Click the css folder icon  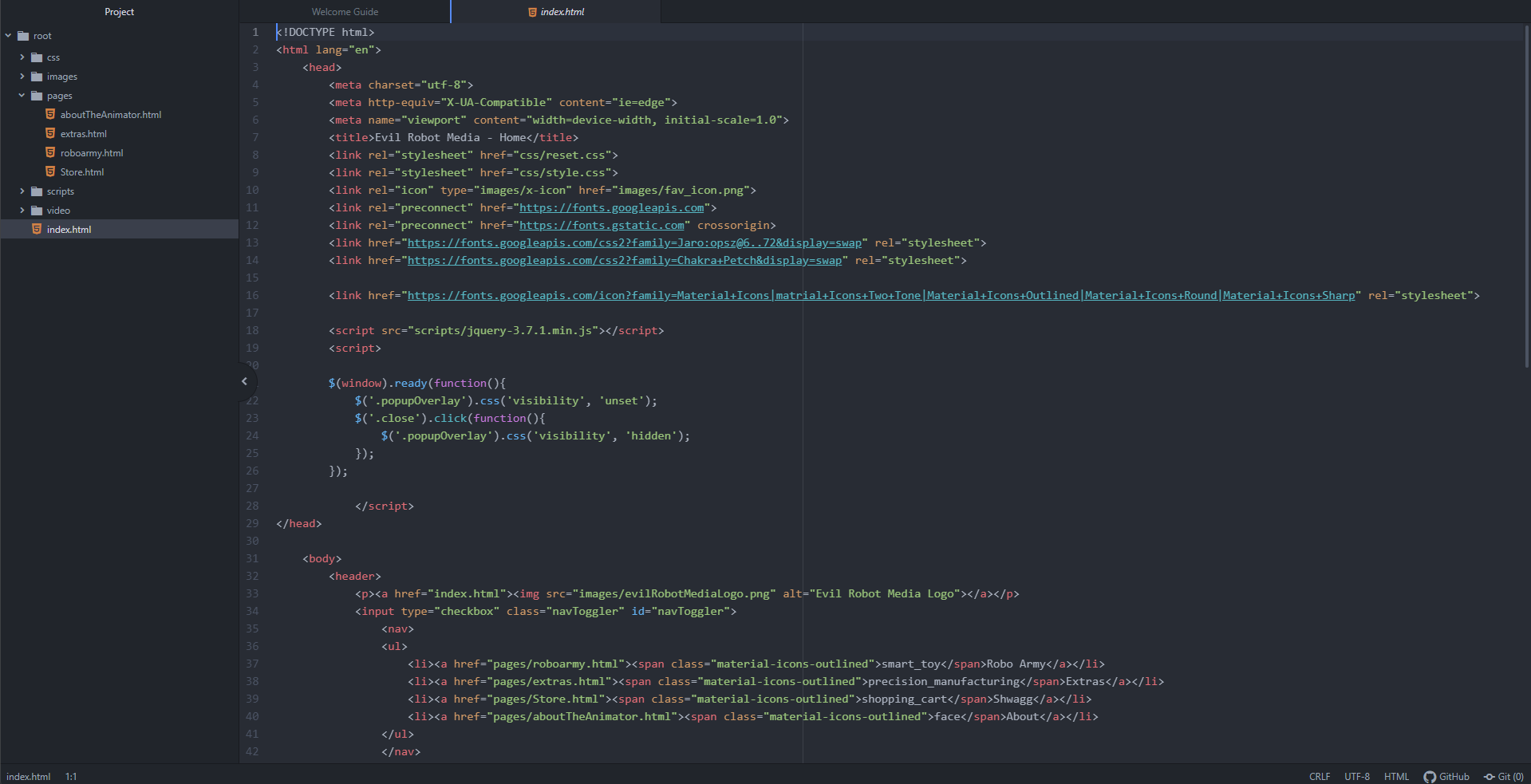click(37, 57)
